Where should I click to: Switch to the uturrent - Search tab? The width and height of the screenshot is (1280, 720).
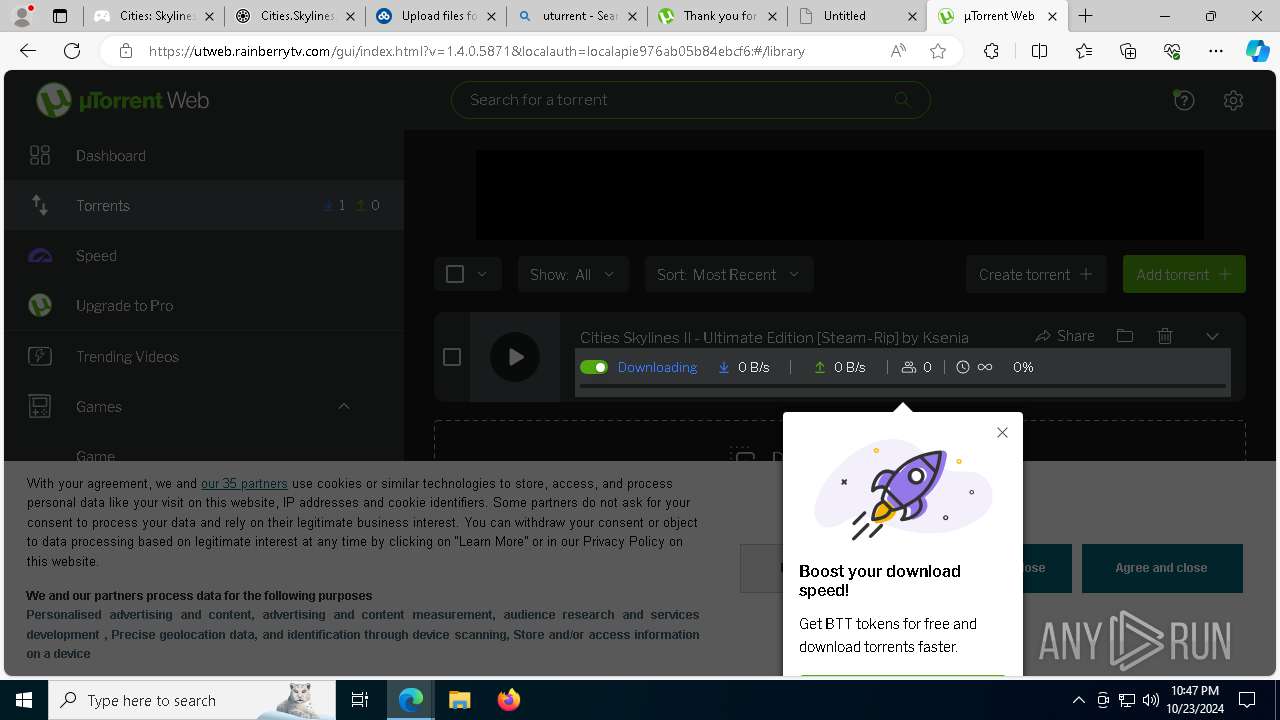(576, 16)
